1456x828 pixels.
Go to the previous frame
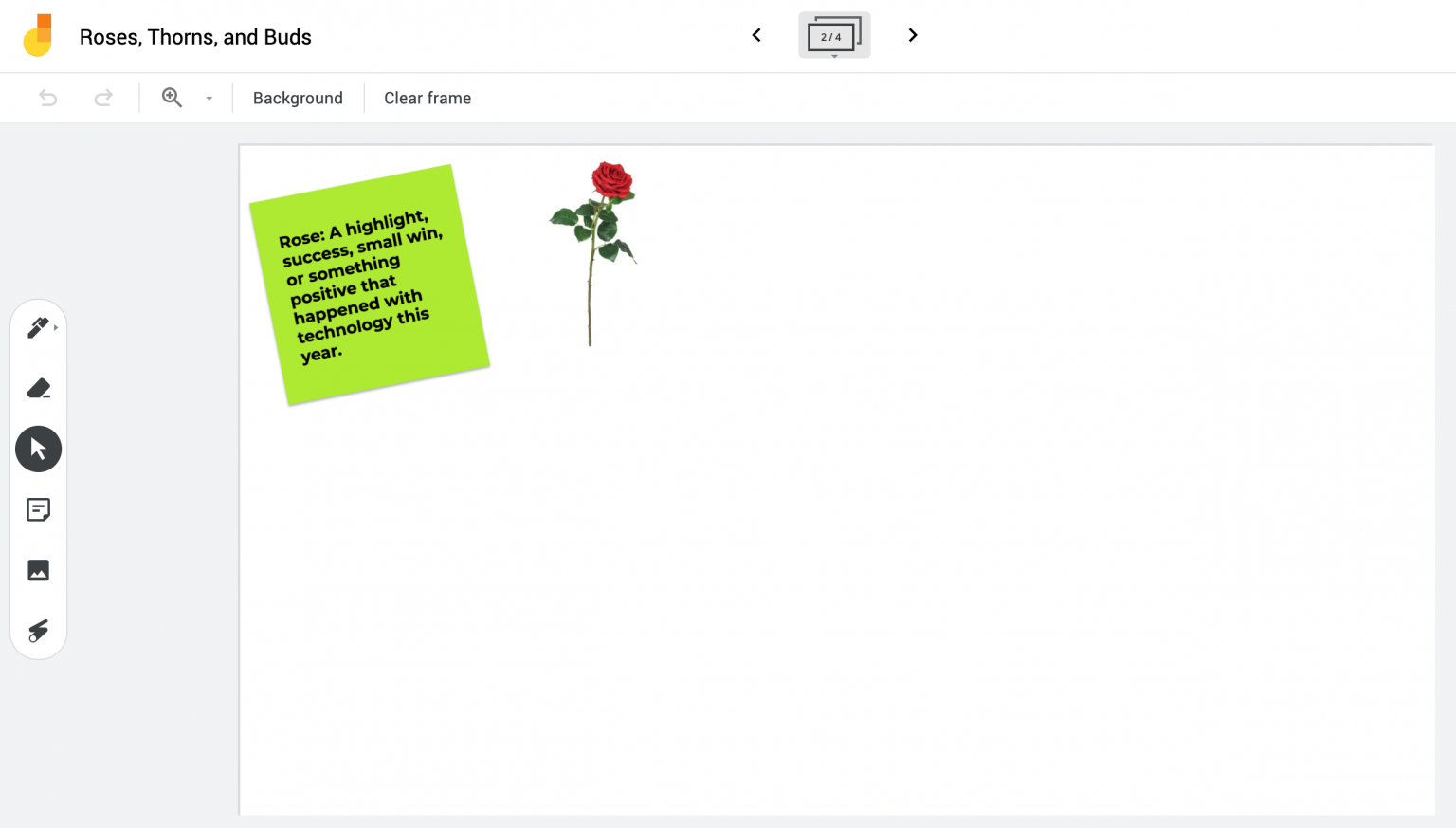tap(756, 35)
